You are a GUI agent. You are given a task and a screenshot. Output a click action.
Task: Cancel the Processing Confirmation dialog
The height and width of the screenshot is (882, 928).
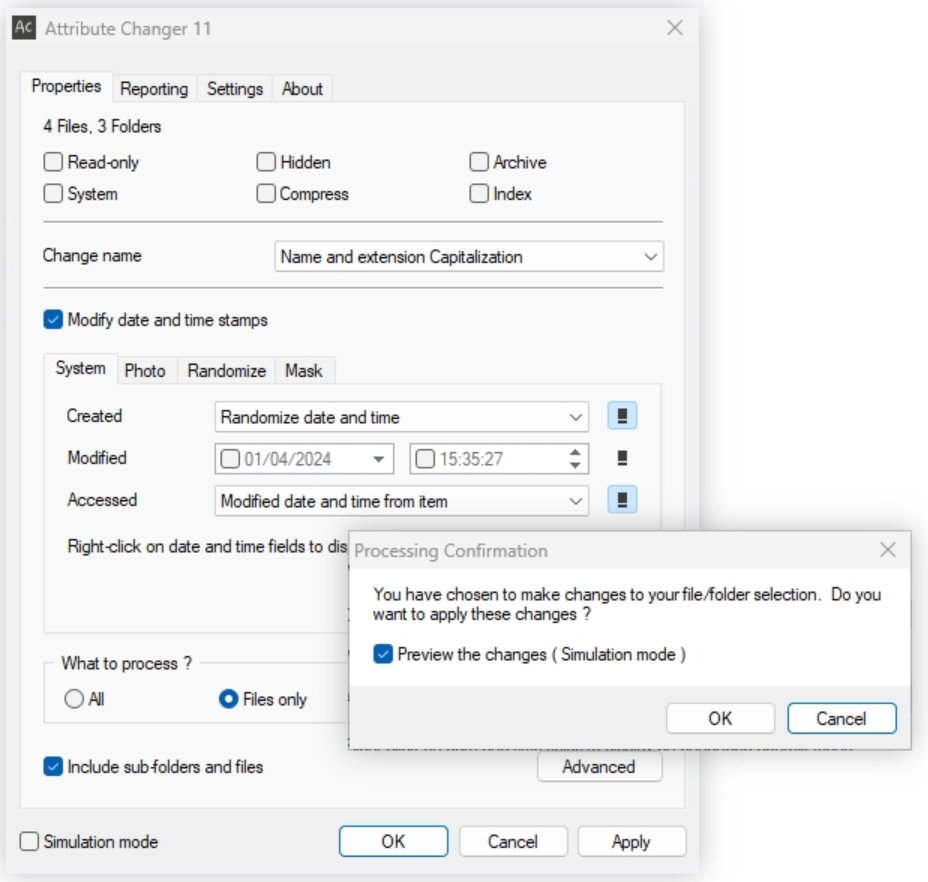(842, 718)
